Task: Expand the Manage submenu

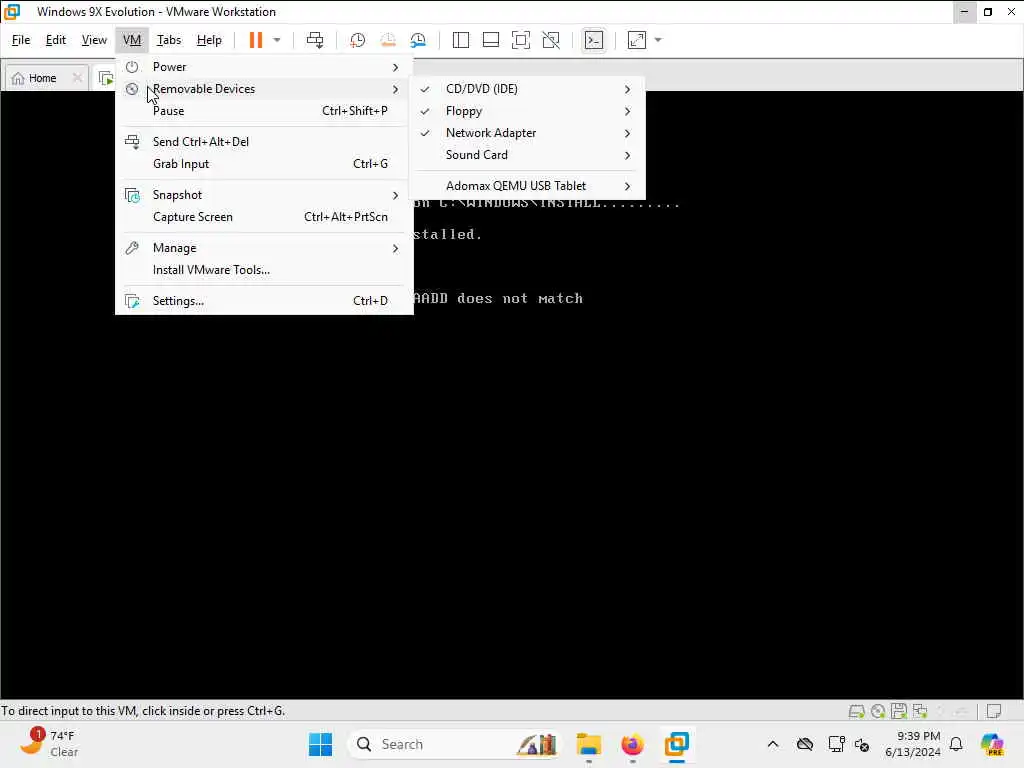Action: click(264, 248)
